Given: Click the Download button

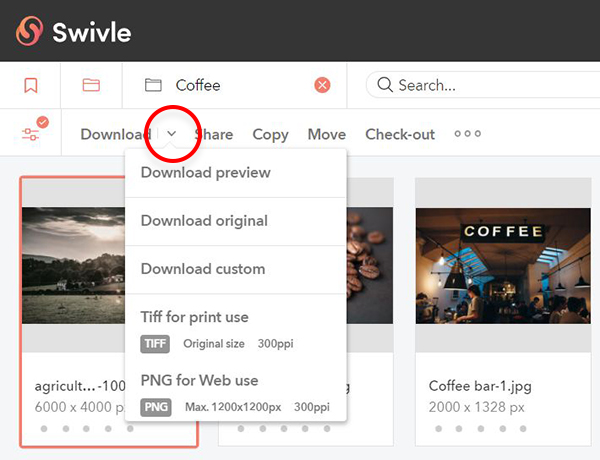Looking at the screenshot, I should (116, 134).
